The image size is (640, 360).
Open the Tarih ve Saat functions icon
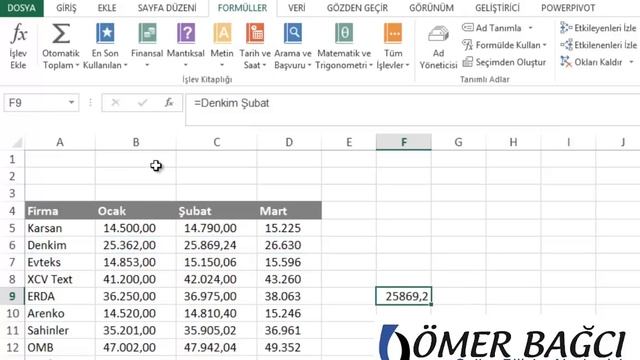tap(255, 33)
